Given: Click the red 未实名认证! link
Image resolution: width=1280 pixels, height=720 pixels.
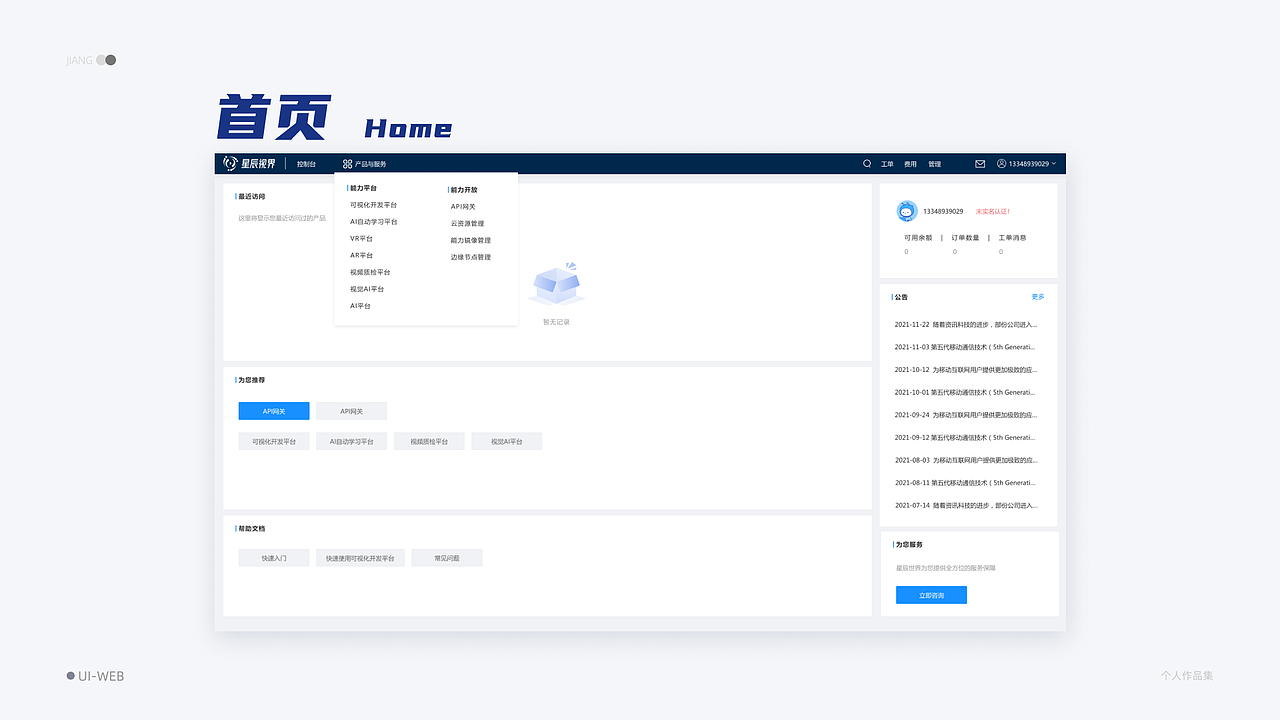Looking at the screenshot, I should (x=993, y=212).
